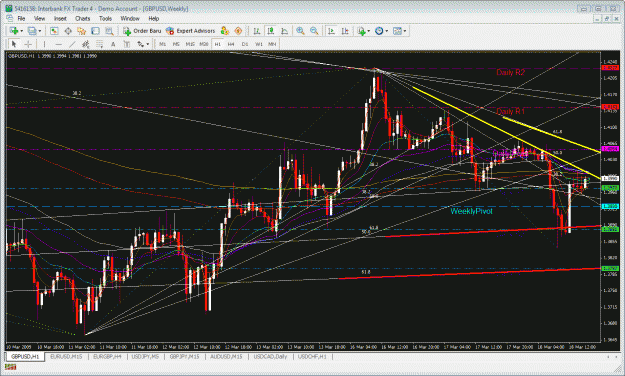Open the Tools menu
The image size is (625, 376).
pos(105,18)
